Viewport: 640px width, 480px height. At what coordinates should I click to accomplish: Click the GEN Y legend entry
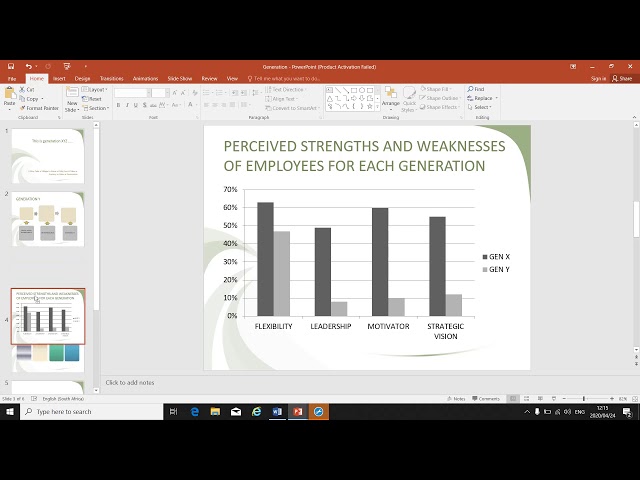click(x=496, y=269)
